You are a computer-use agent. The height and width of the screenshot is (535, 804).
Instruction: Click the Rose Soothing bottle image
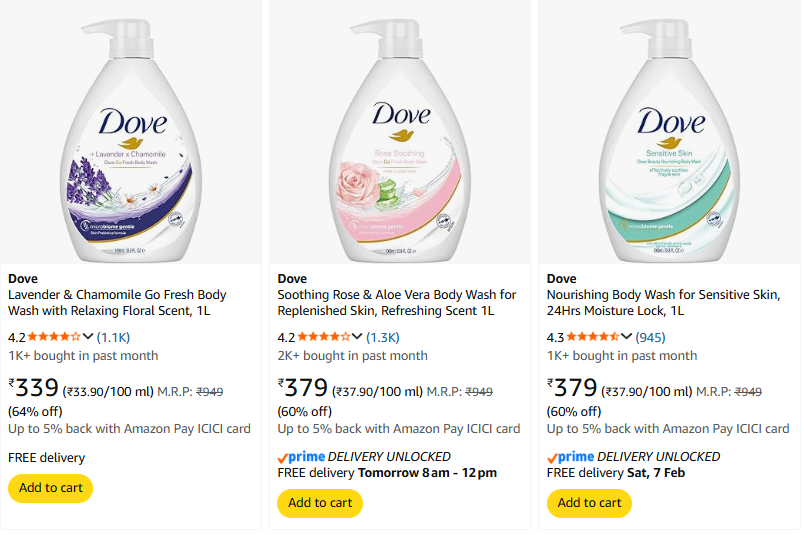(400, 133)
